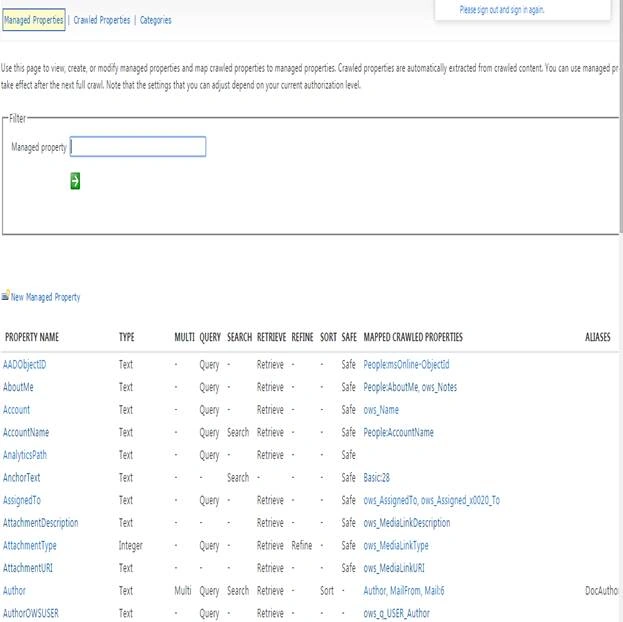Click the vertical page scrollbar
The image size is (623, 622).
[621, 115]
